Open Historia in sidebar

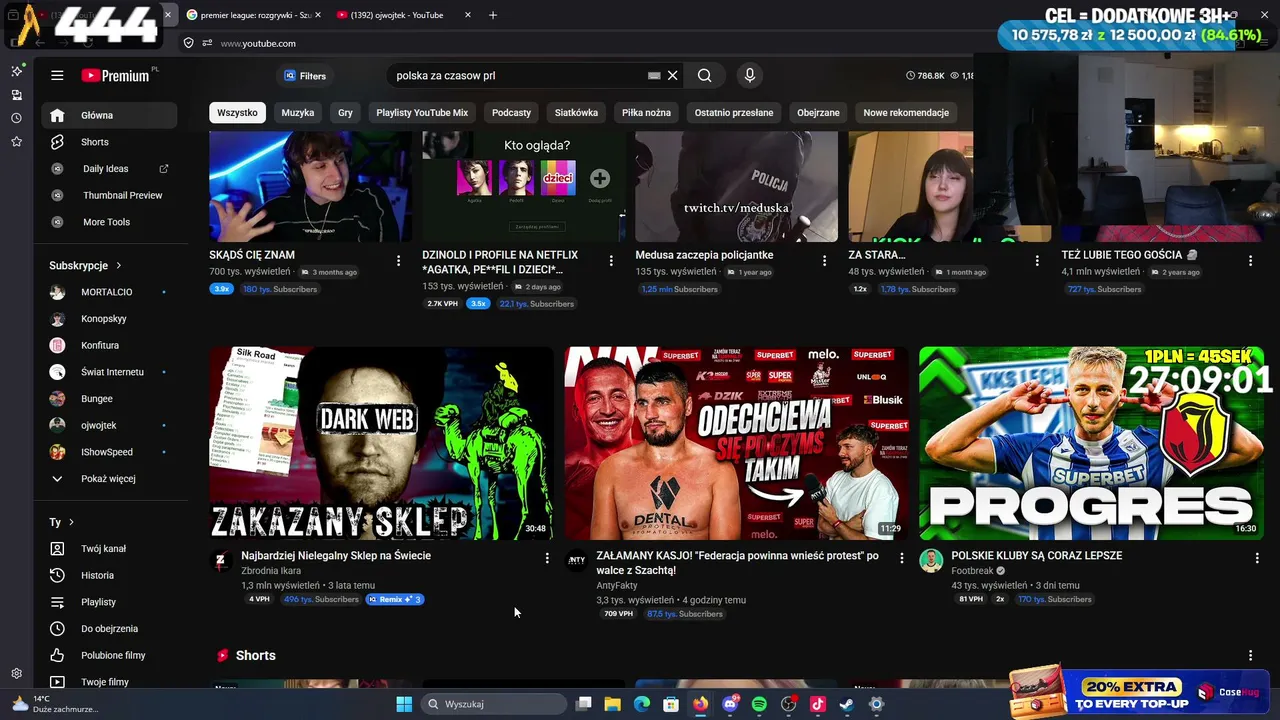(109, 576)
